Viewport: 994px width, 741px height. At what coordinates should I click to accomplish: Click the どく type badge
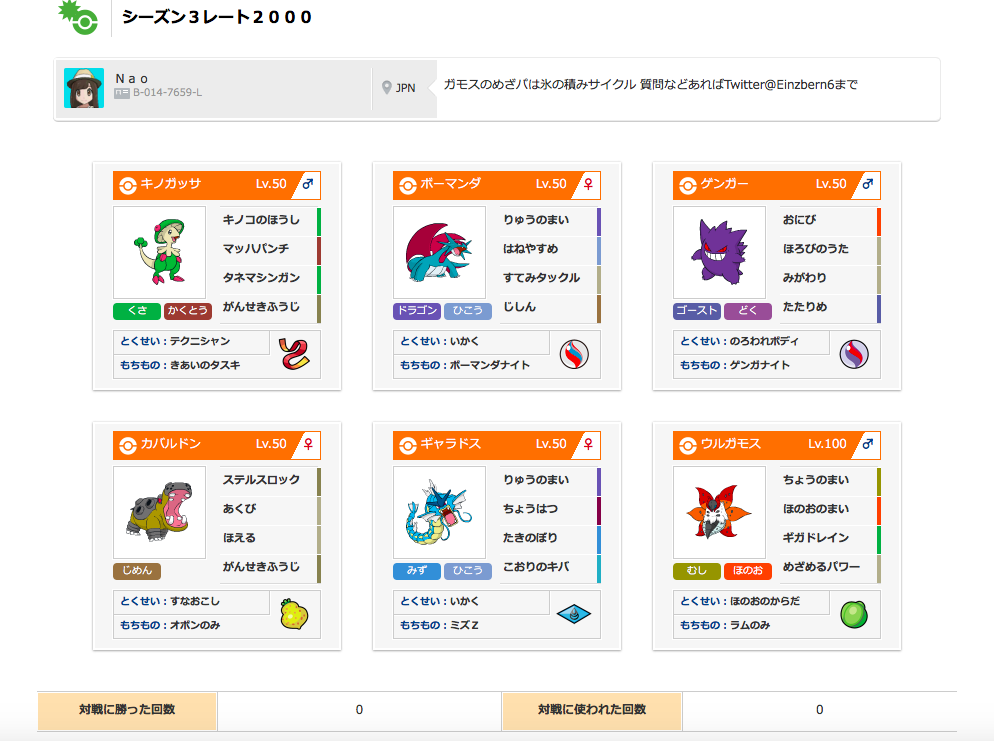(748, 311)
